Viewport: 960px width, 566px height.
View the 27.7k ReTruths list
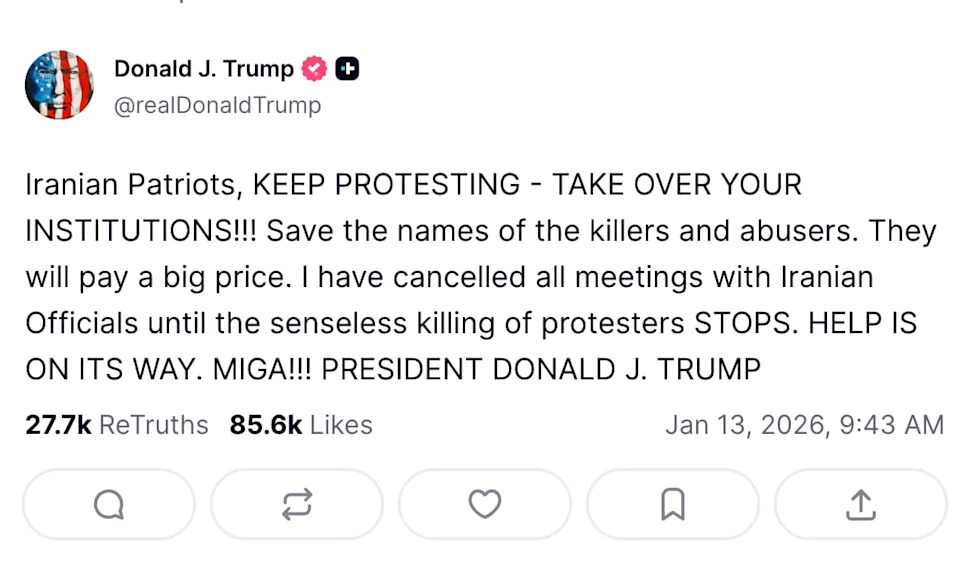point(117,425)
